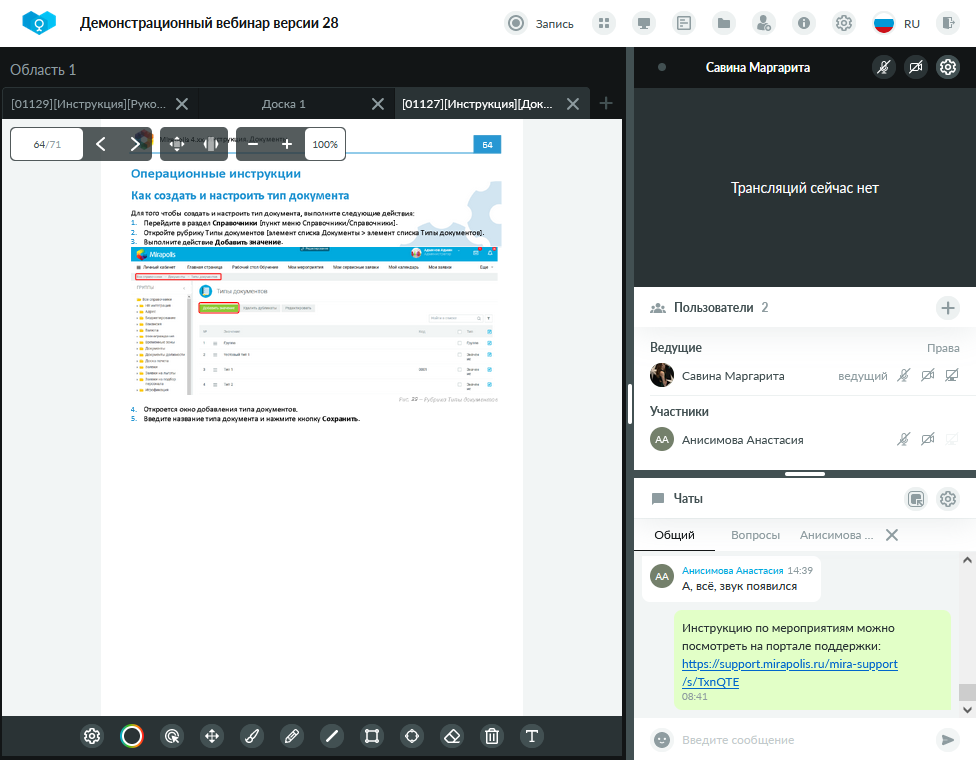The width and height of the screenshot is (976, 760).
Task: Switch to Вопросы chat tab
Action: coord(755,535)
